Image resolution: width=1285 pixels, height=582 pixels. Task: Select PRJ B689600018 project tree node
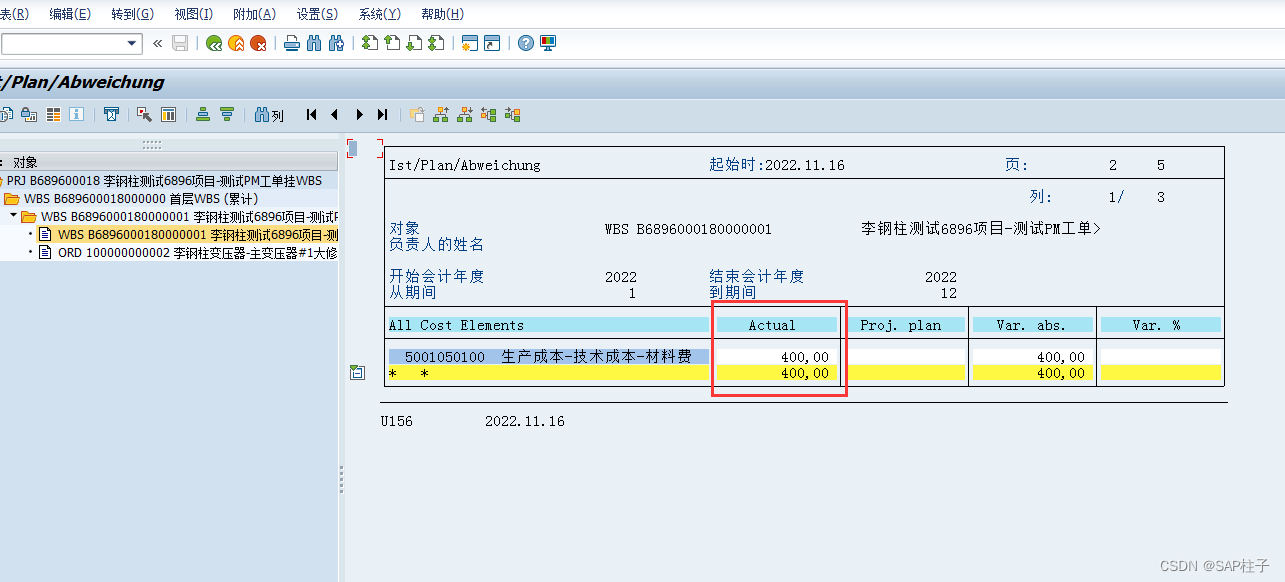click(x=164, y=180)
